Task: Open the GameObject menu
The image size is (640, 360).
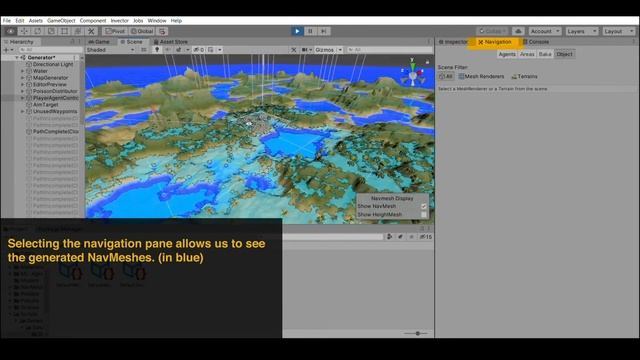Action: tap(61, 20)
